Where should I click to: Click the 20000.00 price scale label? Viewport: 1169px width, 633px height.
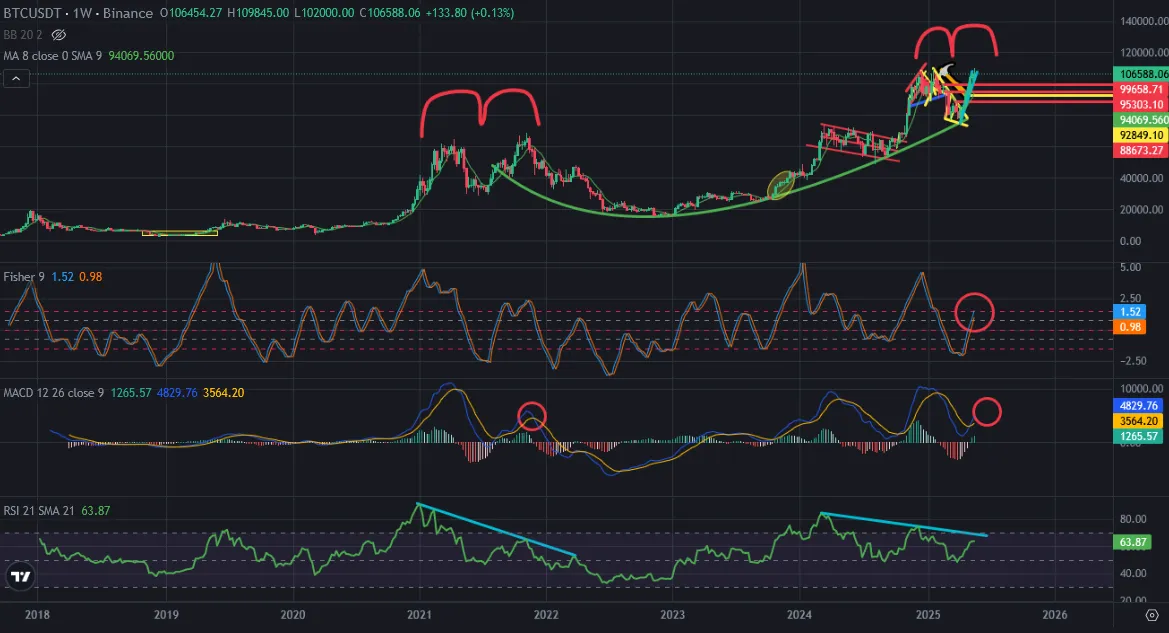[1141, 210]
